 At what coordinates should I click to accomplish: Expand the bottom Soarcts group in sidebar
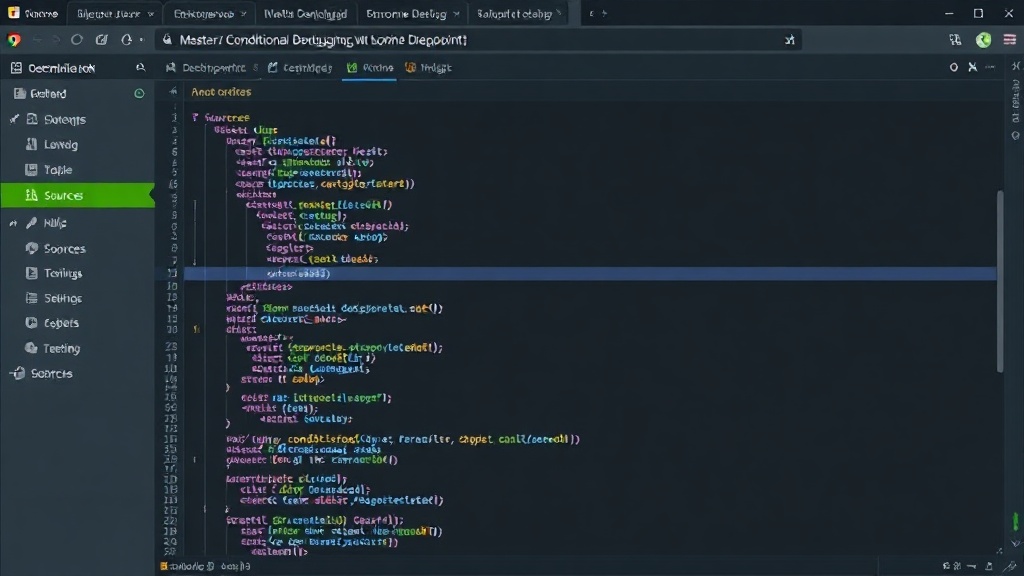tap(18, 374)
